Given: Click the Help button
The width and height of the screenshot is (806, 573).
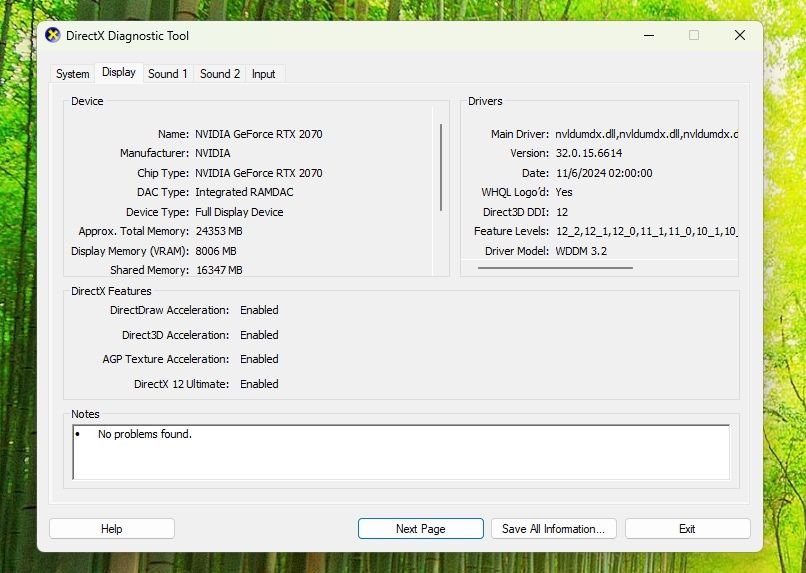Looking at the screenshot, I should point(112,529).
